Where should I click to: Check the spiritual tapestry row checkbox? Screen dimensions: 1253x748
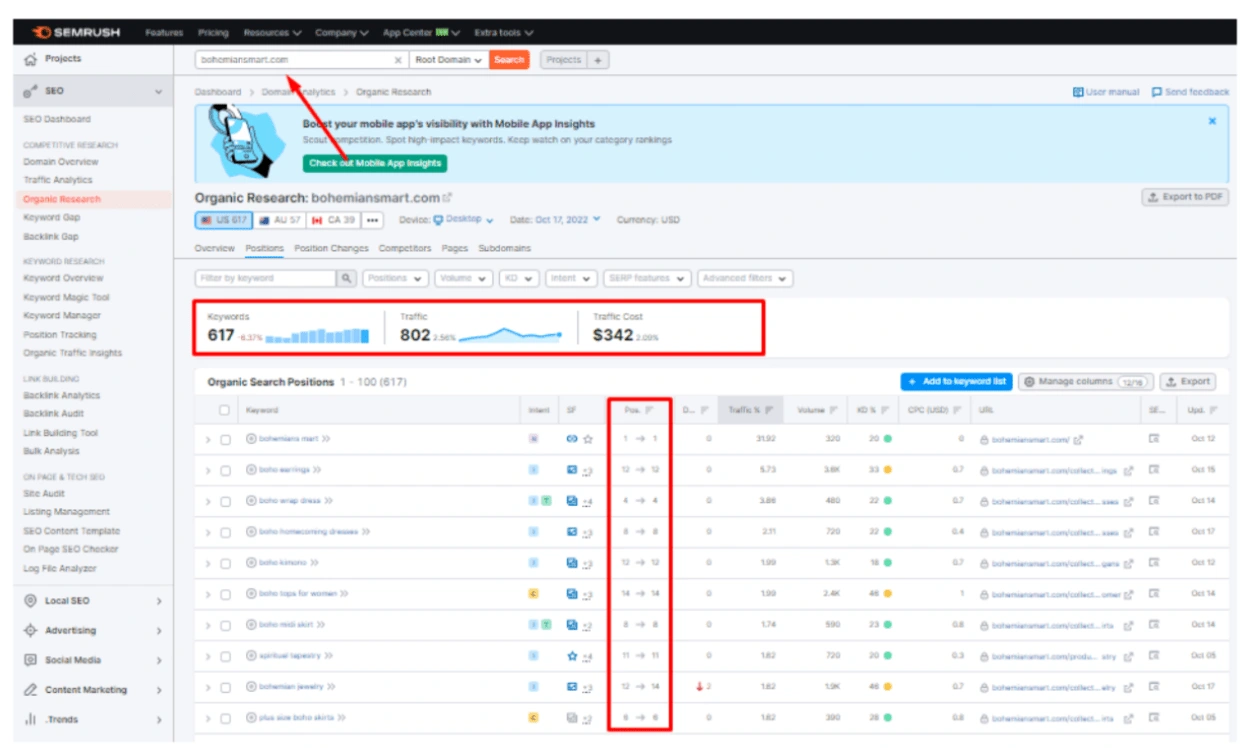225,657
